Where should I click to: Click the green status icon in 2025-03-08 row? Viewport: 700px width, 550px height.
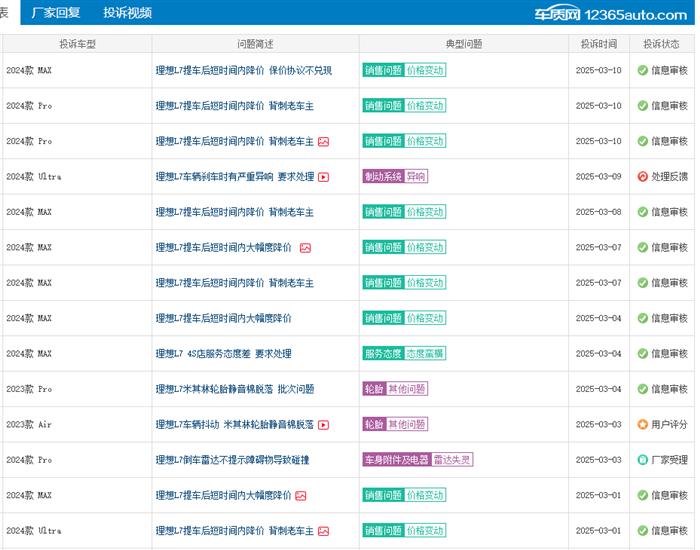pos(642,212)
